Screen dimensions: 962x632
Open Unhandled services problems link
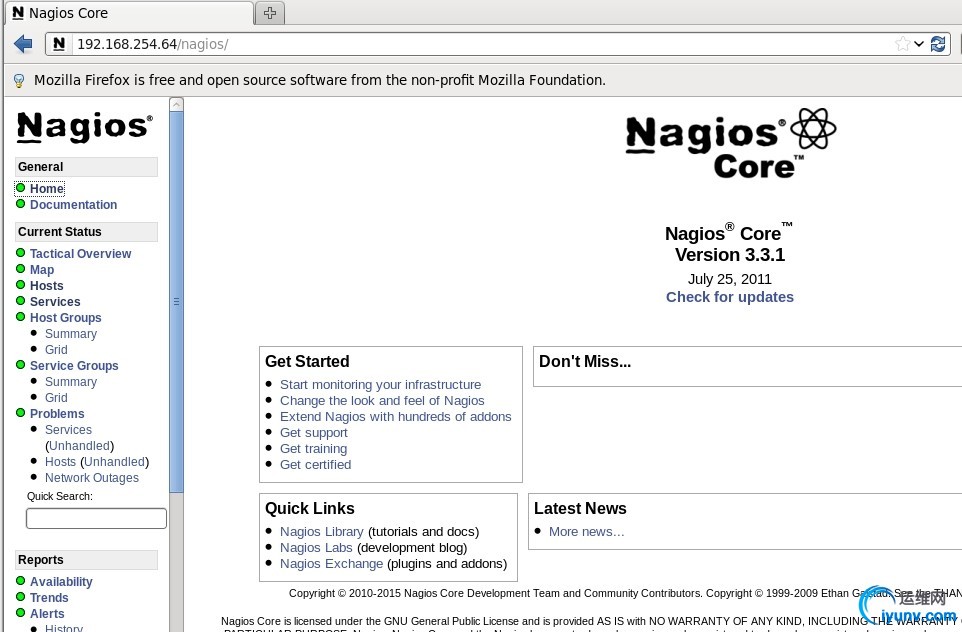pos(80,445)
